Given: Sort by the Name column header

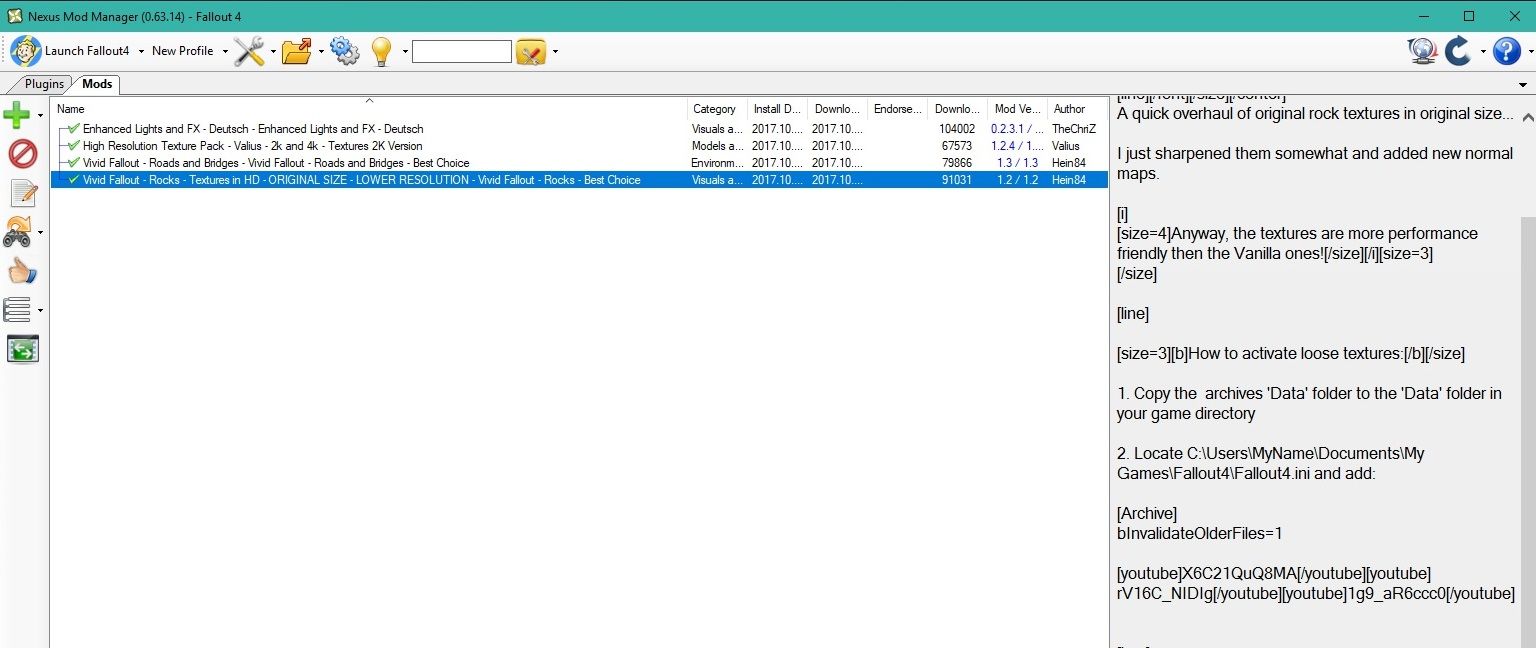Looking at the screenshot, I should (x=370, y=109).
